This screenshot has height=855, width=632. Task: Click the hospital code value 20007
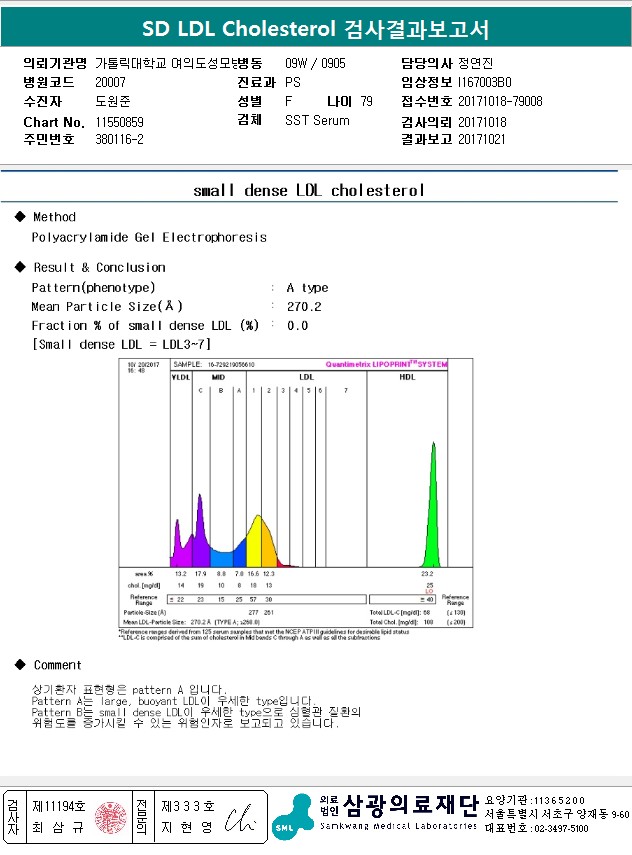pyautogui.click(x=110, y=82)
